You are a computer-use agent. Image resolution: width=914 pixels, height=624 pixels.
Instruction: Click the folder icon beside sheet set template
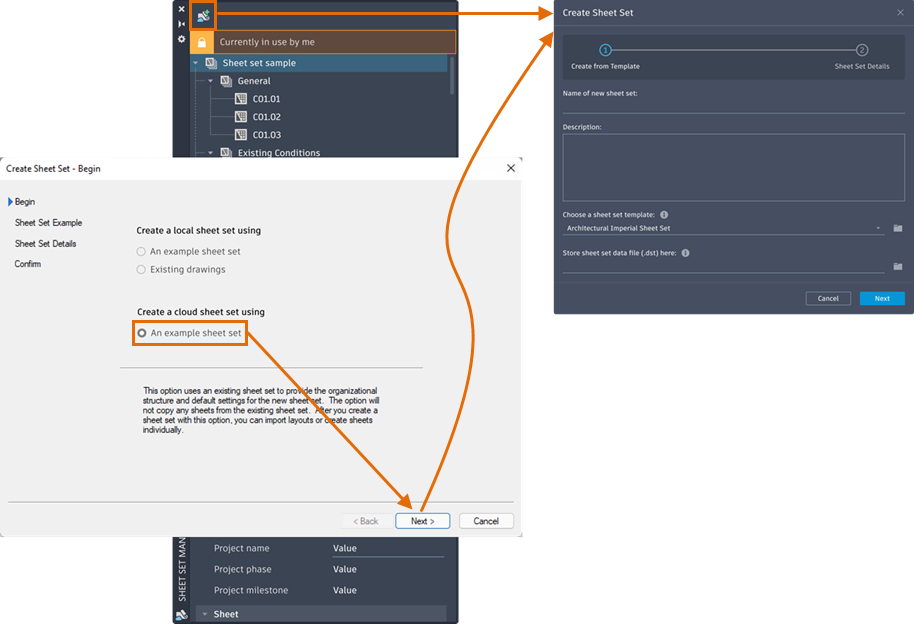pyautogui.click(x=898, y=228)
